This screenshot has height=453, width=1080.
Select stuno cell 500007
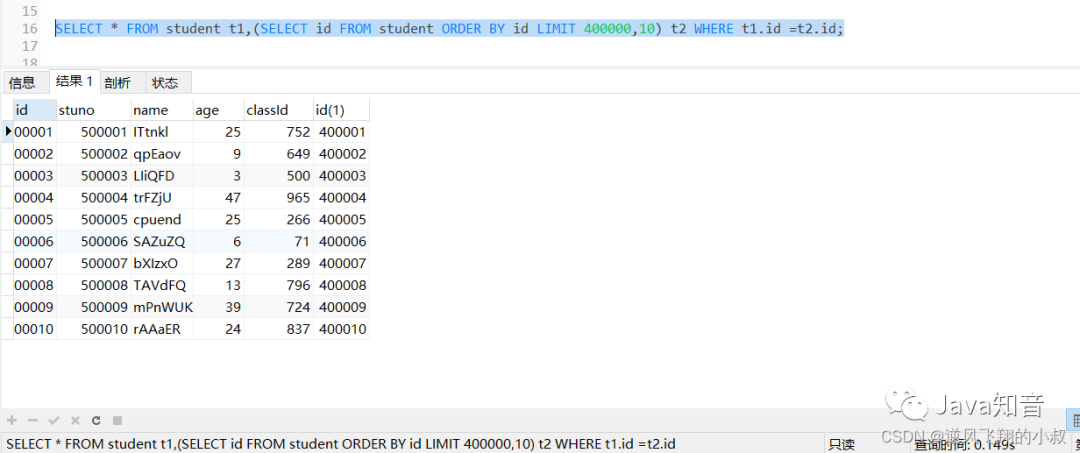tap(94, 263)
